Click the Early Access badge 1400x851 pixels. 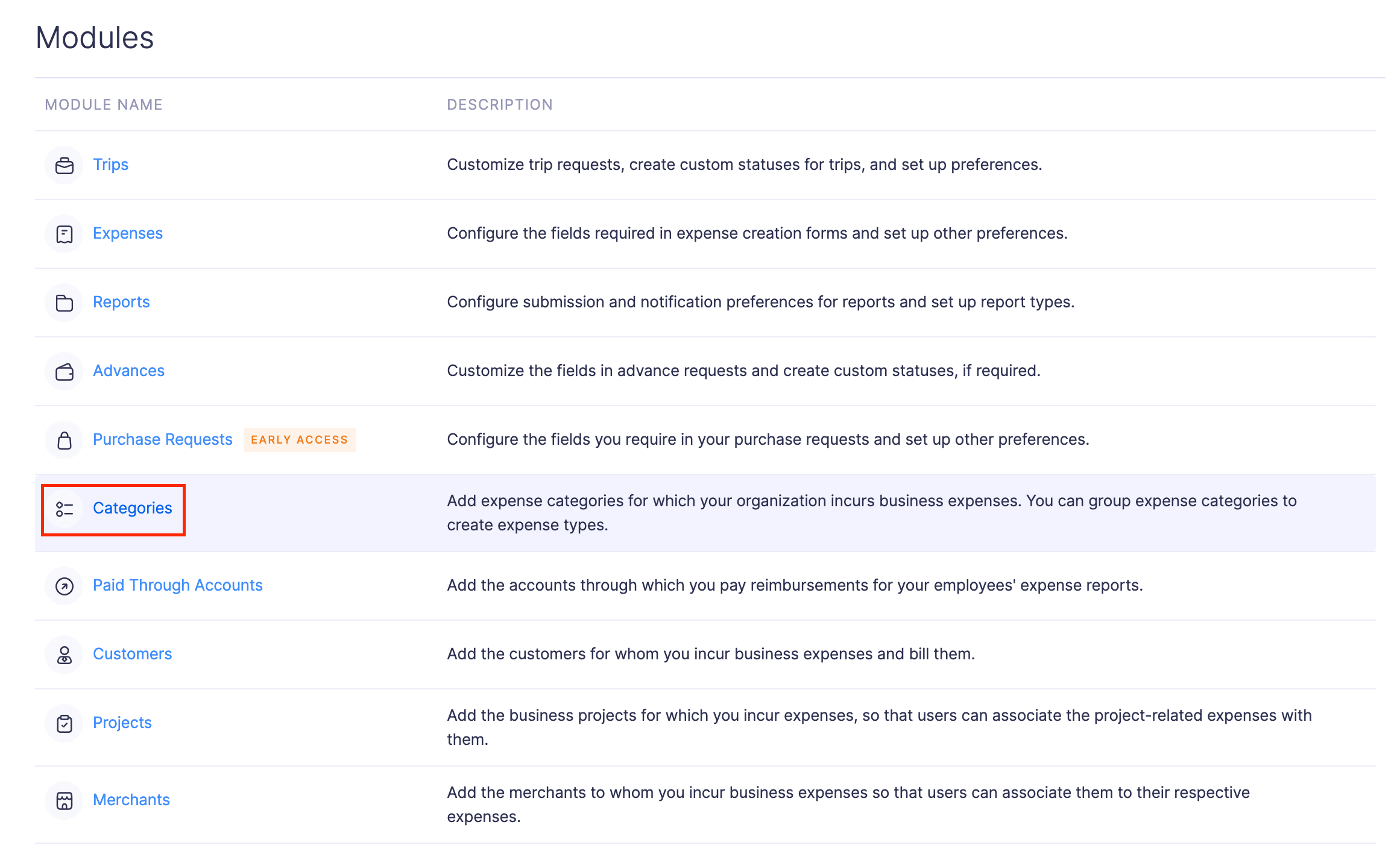pos(299,440)
